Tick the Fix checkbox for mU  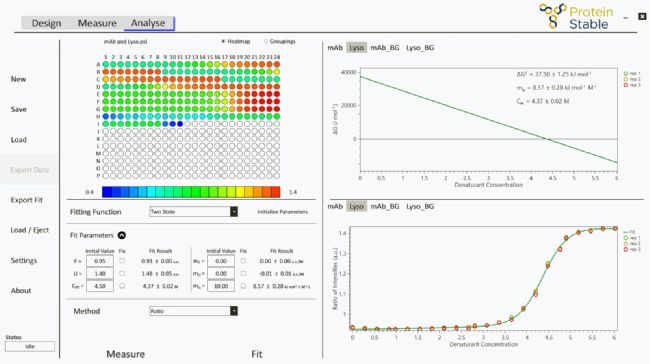[243, 274]
